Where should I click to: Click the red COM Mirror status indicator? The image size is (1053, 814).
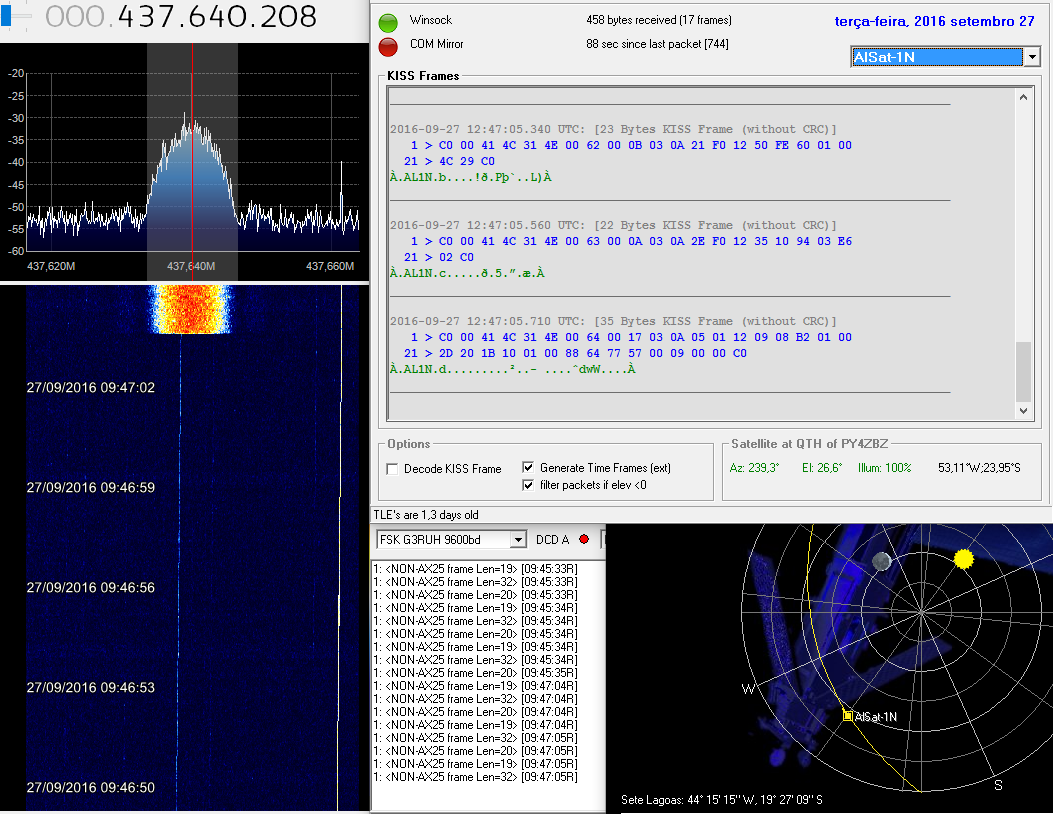tap(389, 46)
